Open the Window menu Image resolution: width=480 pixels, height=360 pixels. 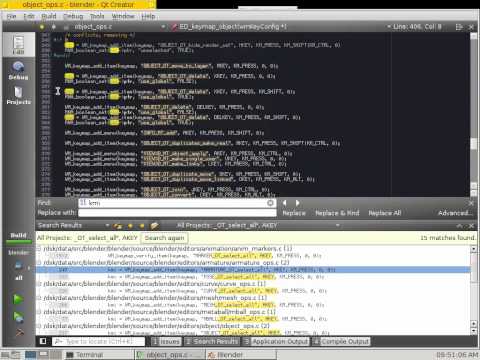123,16
